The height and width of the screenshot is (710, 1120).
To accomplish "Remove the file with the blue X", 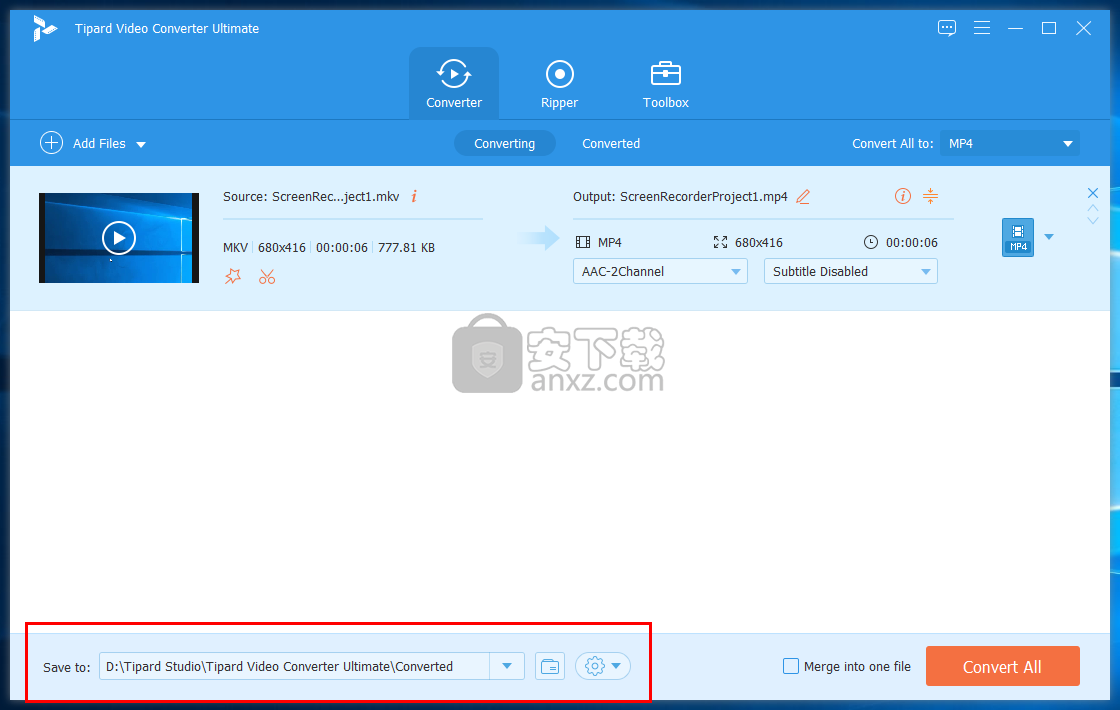I will 1092,193.
